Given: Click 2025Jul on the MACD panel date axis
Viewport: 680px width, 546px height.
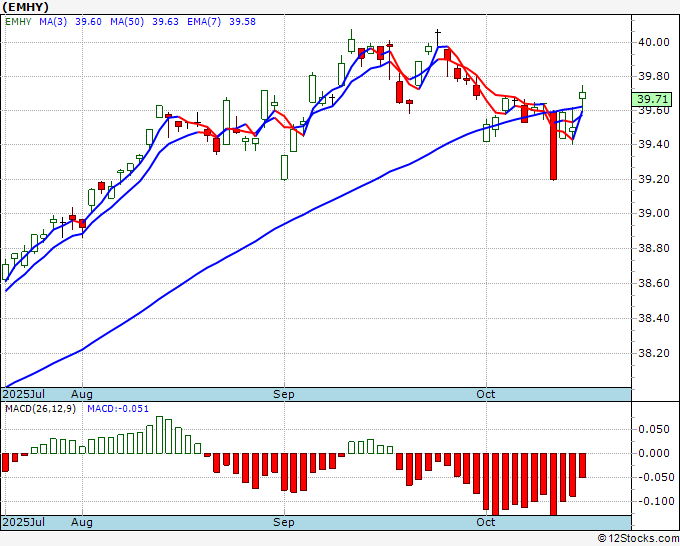Looking at the screenshot, I should click(24, 522).
